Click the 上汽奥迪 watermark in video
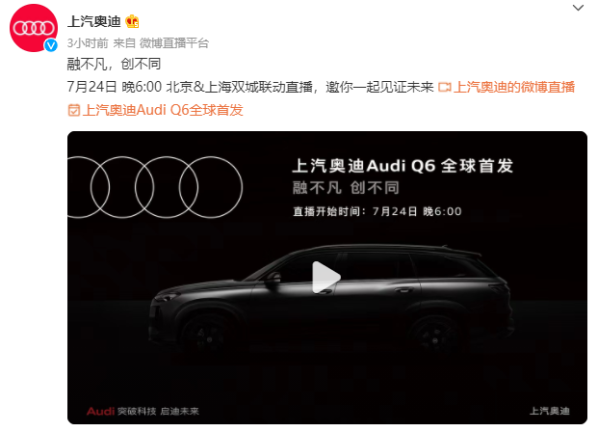The width and height of the screenshot is (598, 432). click(549, 411)
